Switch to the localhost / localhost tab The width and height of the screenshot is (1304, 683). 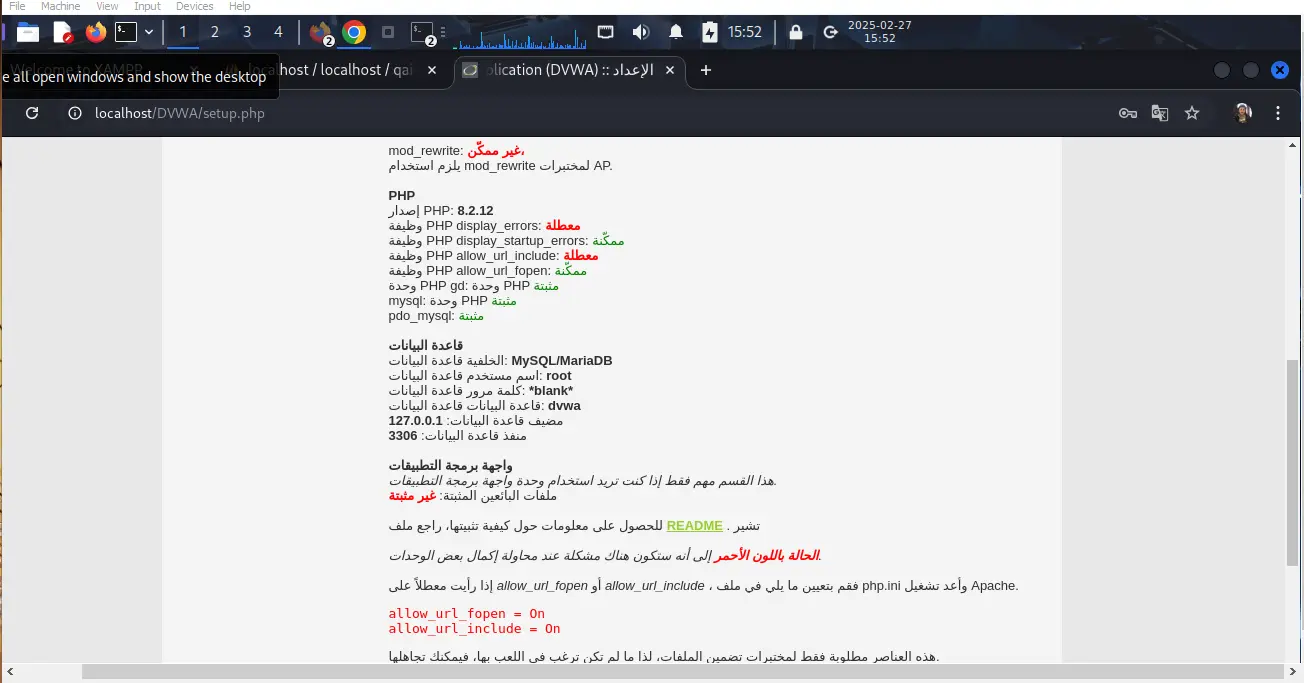coord(340,70)
